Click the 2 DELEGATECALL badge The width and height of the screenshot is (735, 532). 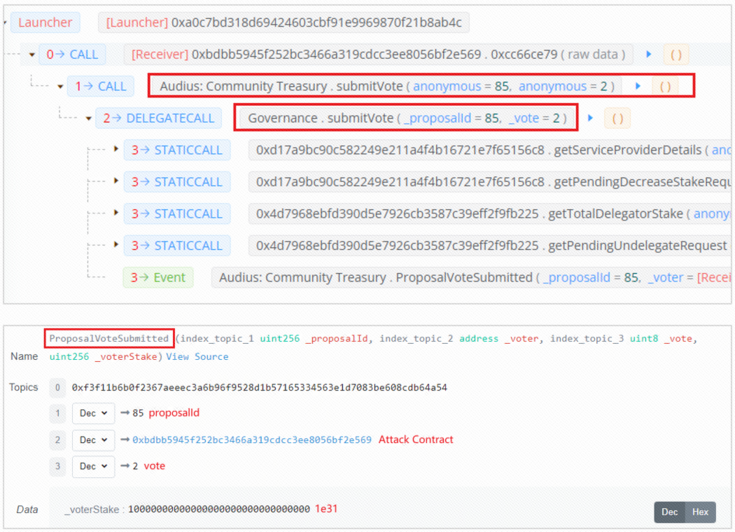158,118
